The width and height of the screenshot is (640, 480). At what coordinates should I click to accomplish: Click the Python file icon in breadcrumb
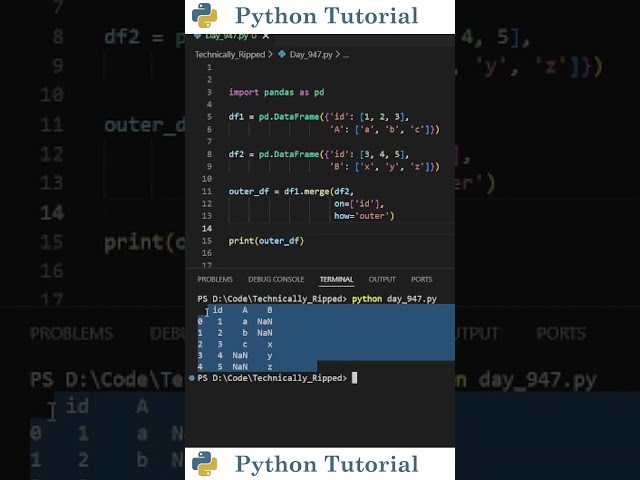(x=282, y=54)
